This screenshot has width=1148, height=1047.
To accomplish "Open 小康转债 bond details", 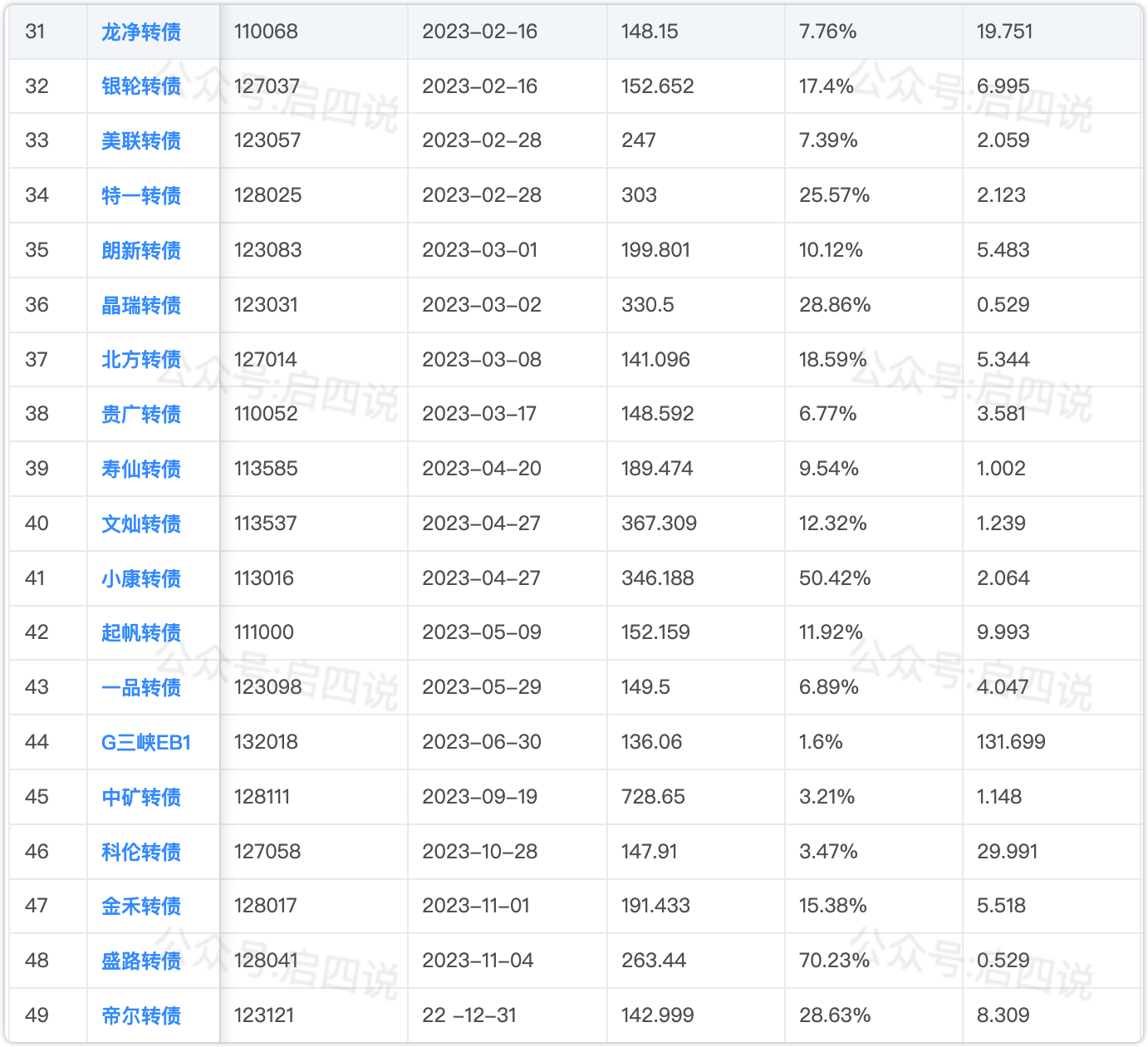I will 141,578.
